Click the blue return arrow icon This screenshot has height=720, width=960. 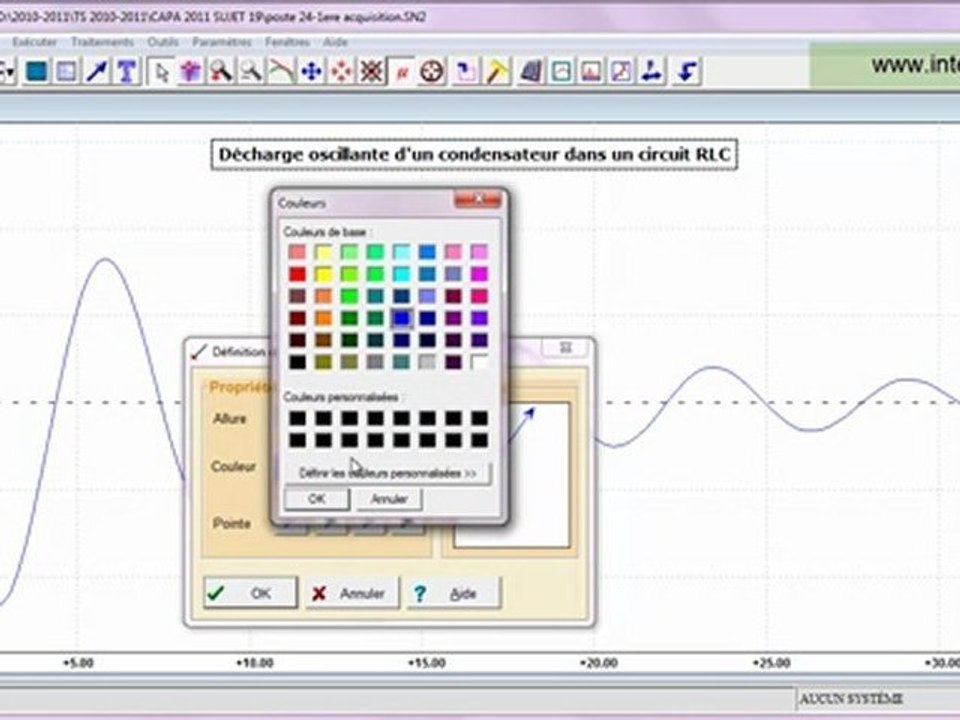point(686,72)
